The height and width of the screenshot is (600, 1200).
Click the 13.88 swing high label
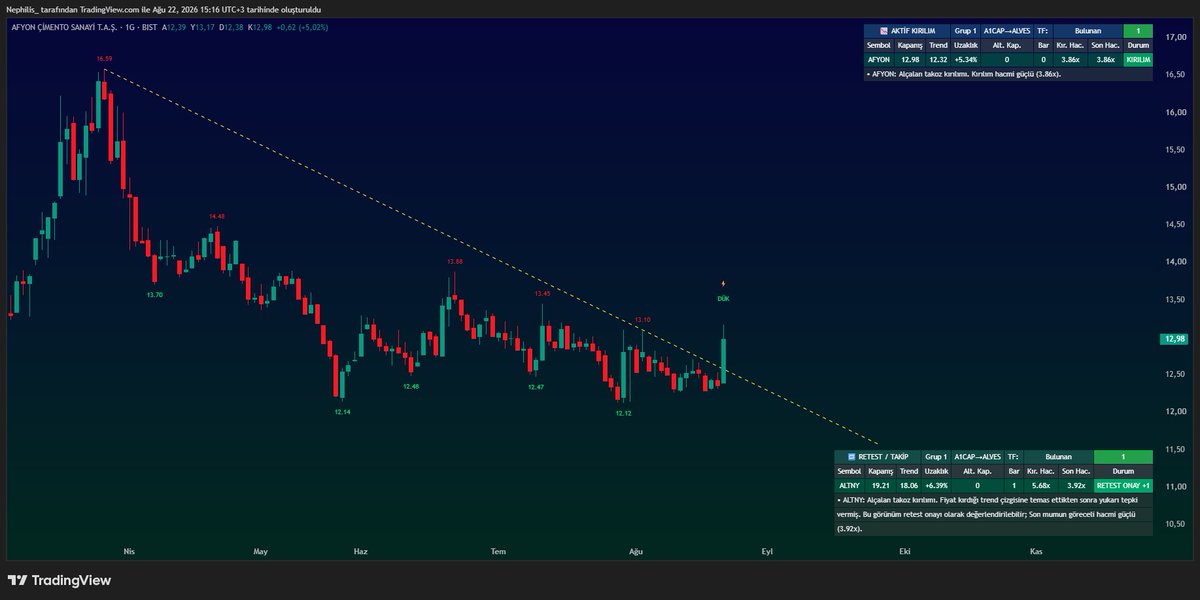(455, 261)
